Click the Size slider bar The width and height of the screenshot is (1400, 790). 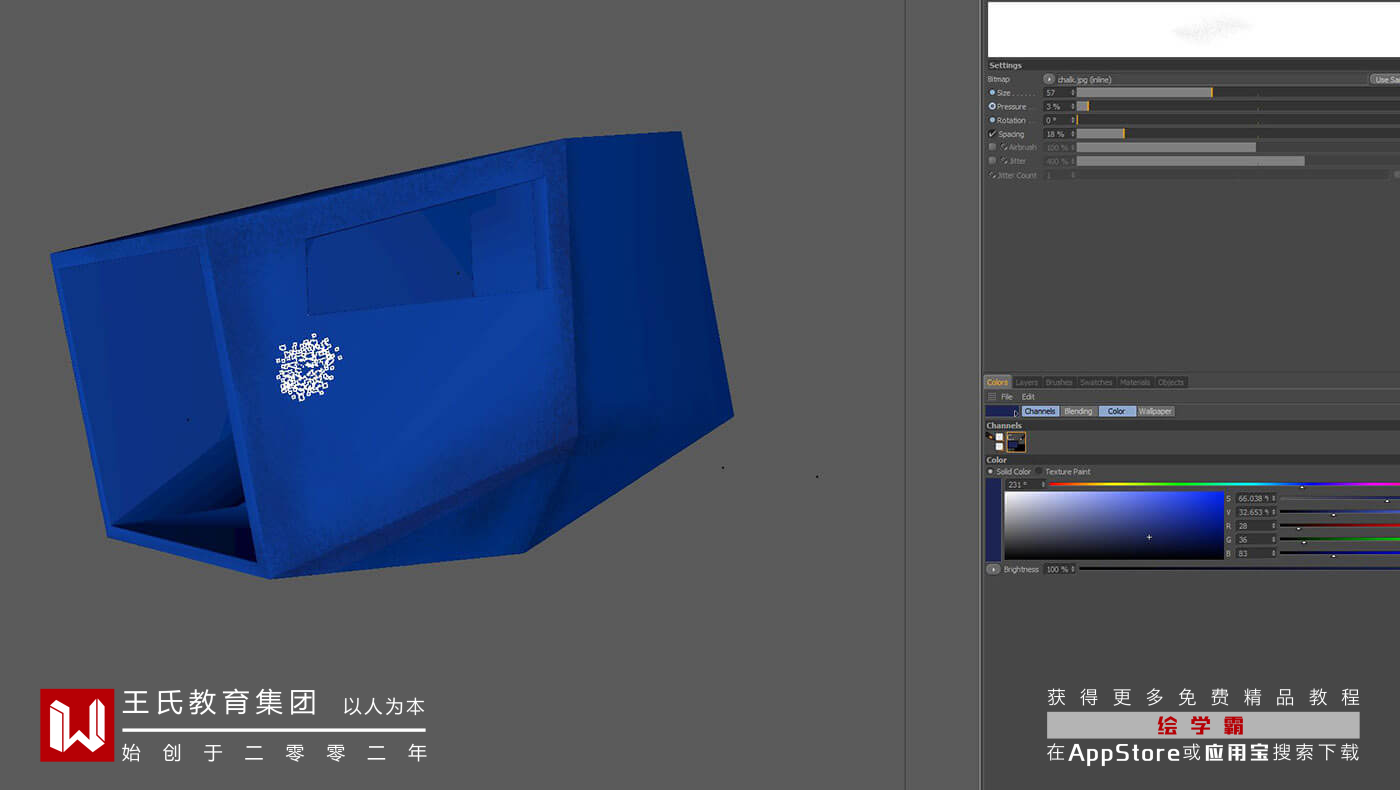coord(1238,93)
